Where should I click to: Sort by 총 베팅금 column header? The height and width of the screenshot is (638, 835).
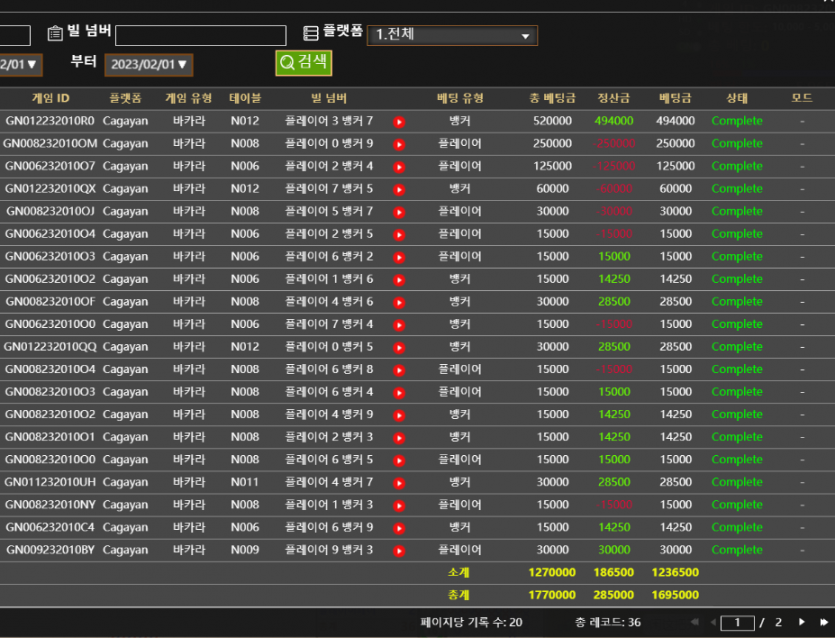[x=552, y=98]
